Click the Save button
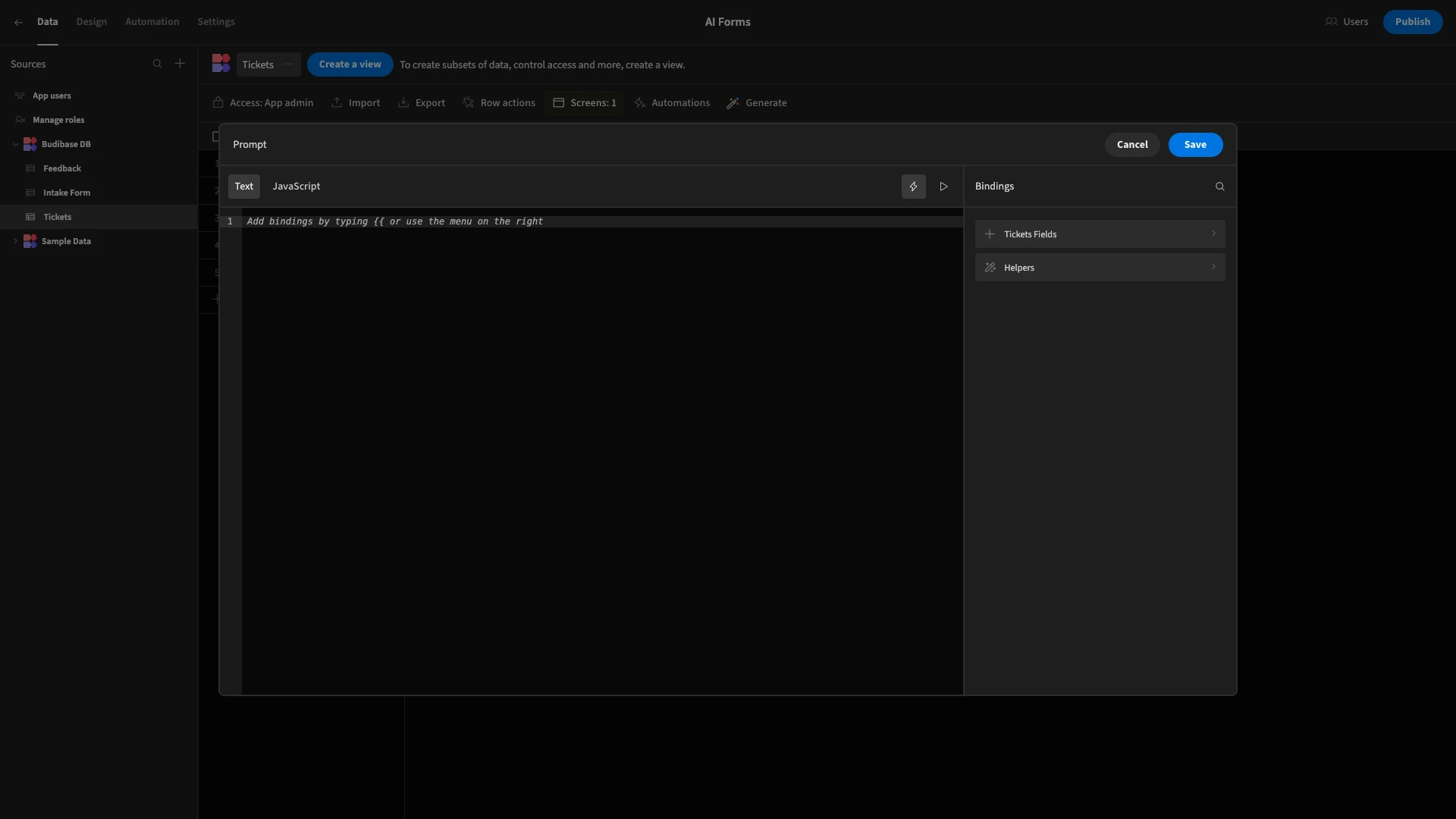This screenshot has height=819, width=1456. (x=1196, y=145)
